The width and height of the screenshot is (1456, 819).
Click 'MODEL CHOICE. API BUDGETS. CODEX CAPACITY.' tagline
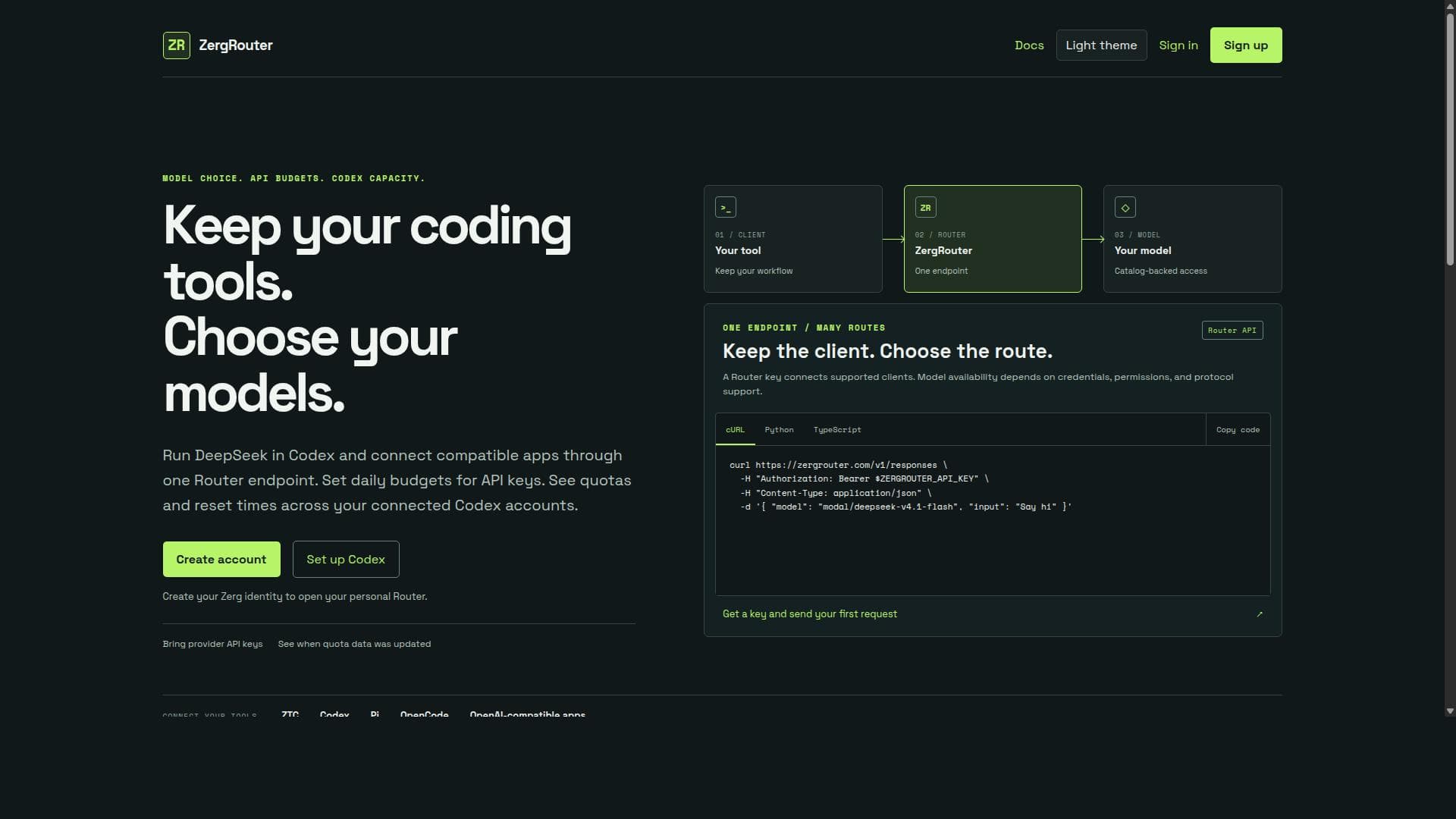293,178
